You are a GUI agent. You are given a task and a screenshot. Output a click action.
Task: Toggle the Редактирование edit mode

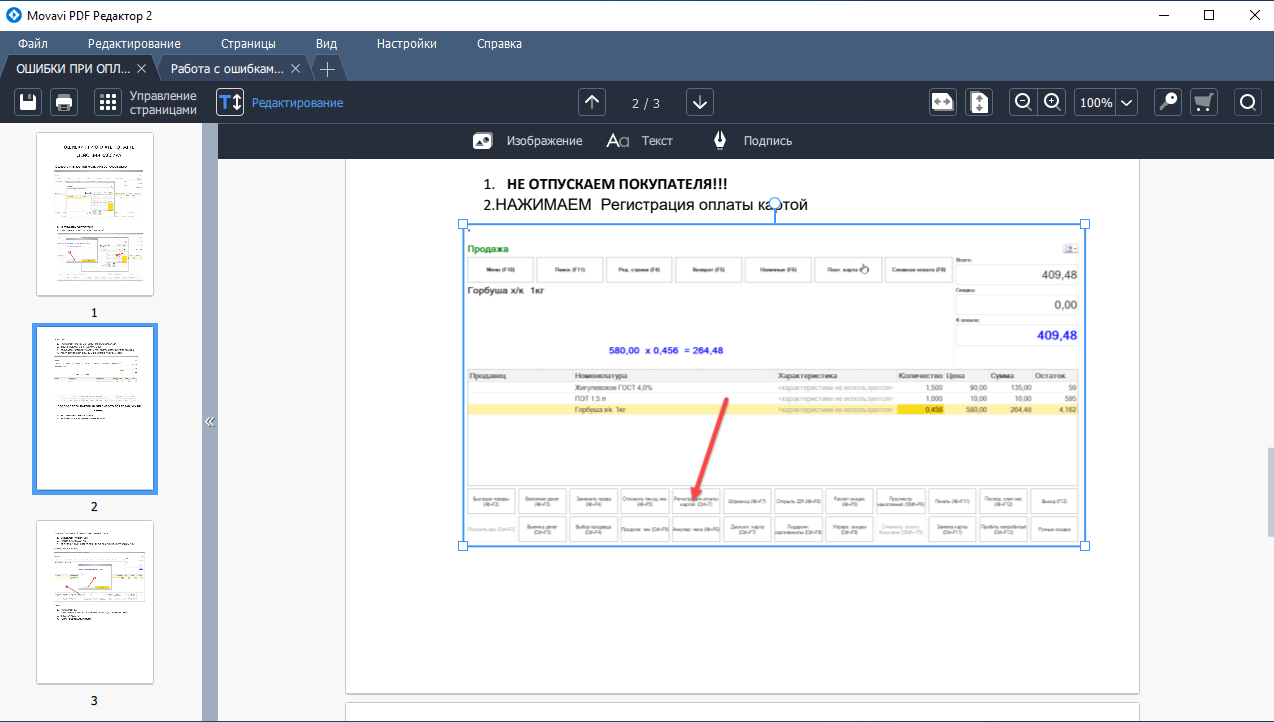[230, 102]
